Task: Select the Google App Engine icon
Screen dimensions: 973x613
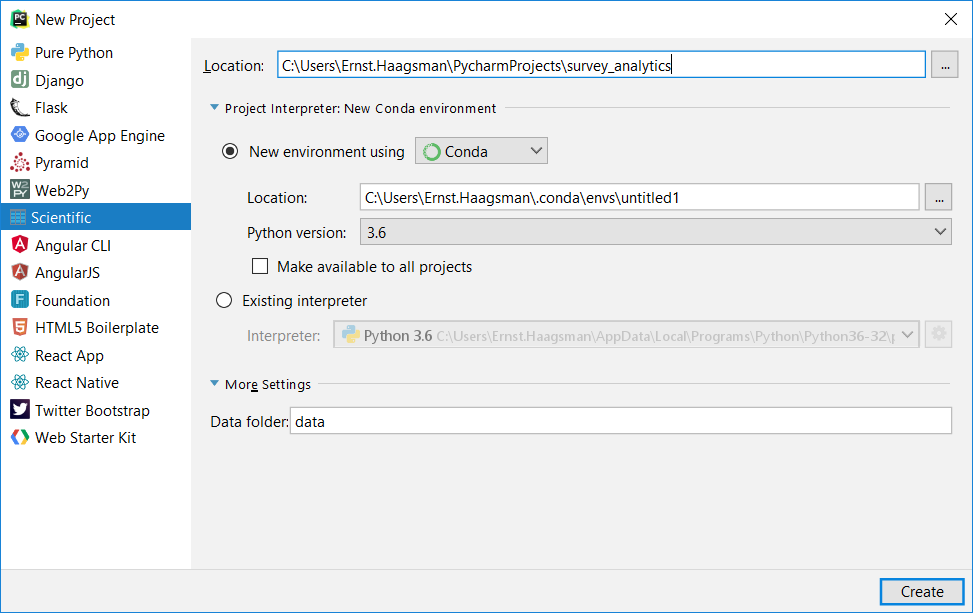Action: (x=20, y=135)
